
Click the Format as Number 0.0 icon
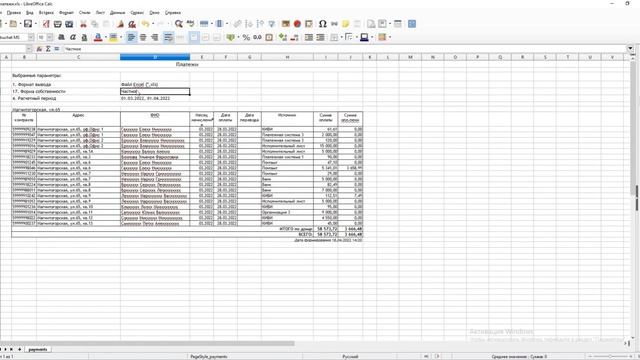point(258,37)
